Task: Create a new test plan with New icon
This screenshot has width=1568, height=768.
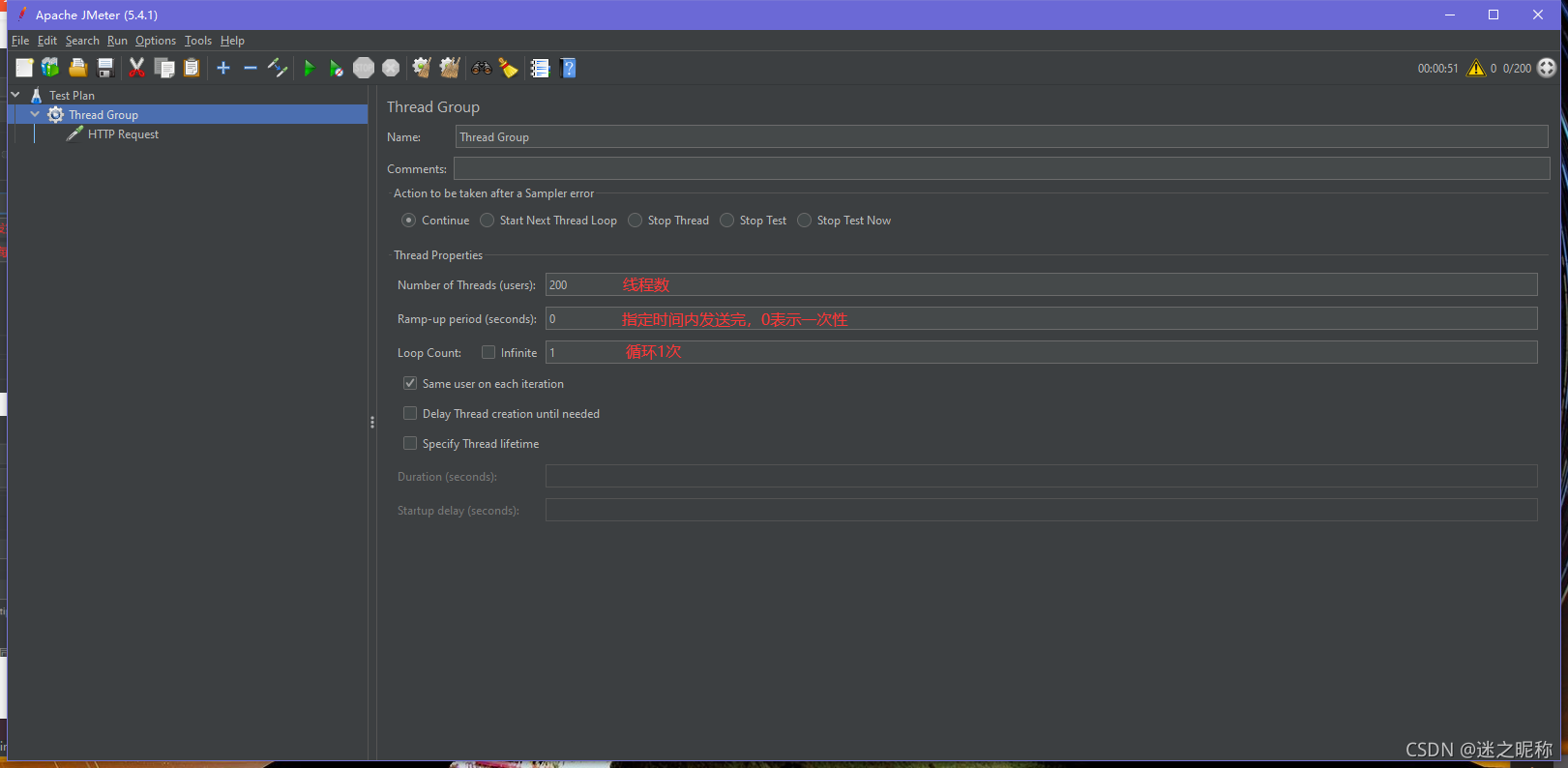Action: 24,68
